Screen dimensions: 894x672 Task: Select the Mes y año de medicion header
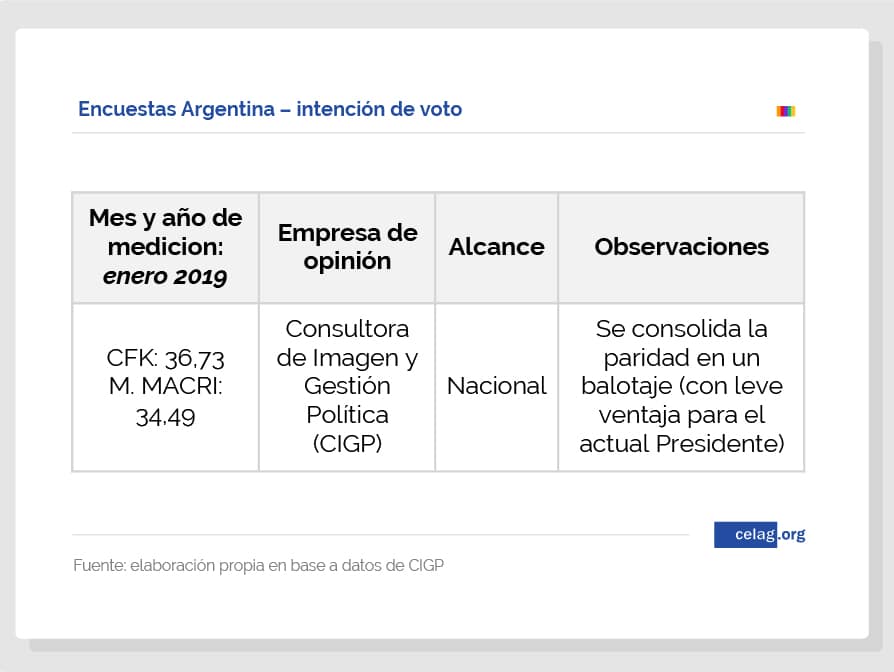coord(165,247)
